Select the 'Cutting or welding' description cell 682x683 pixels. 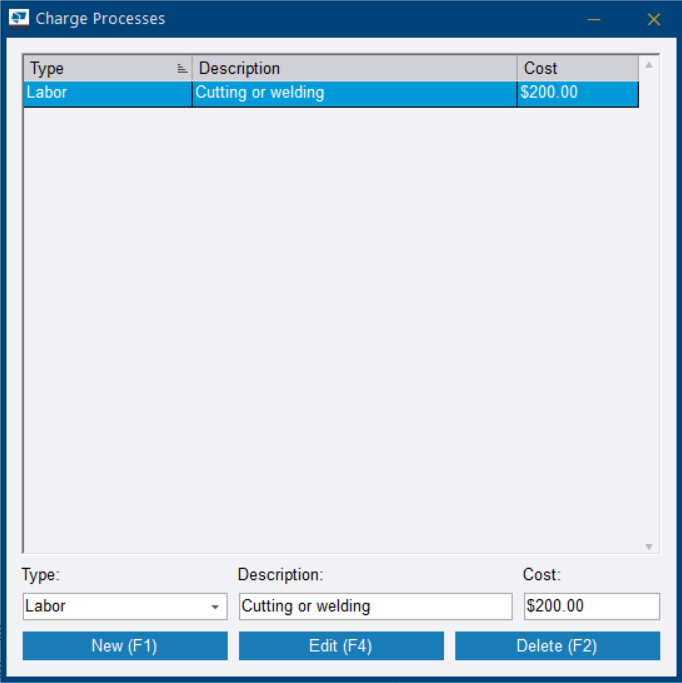(354, 94)
